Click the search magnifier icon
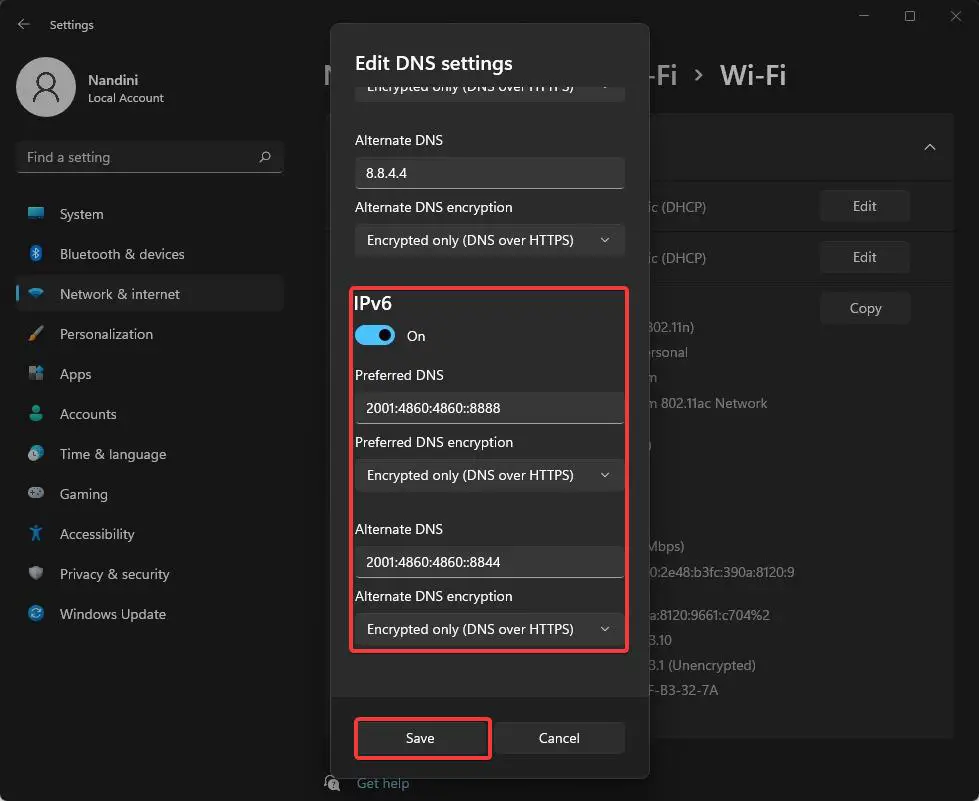Viewport: 979px width, 801px height. 265,157
